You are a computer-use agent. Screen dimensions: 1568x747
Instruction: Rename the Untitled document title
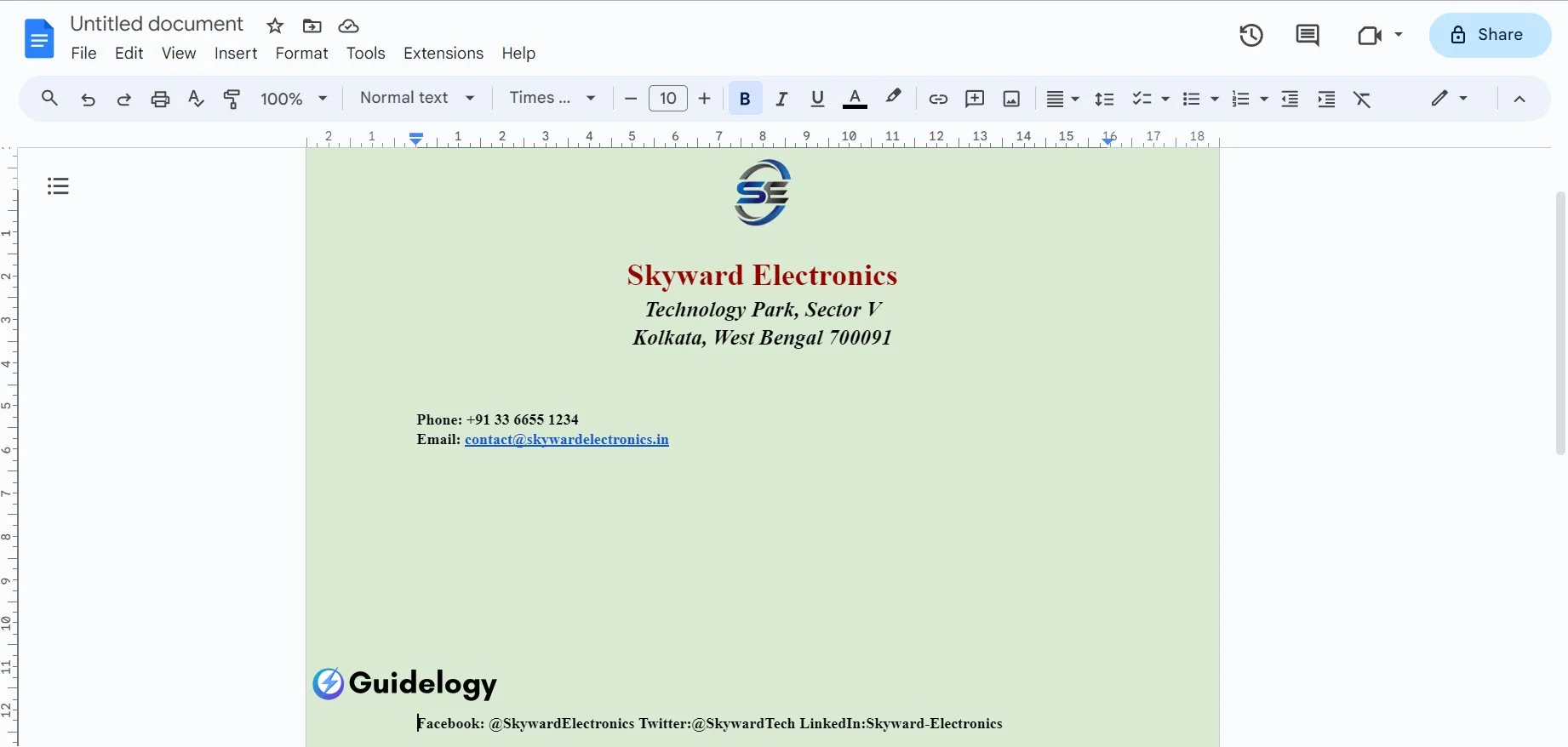point(157,24)
